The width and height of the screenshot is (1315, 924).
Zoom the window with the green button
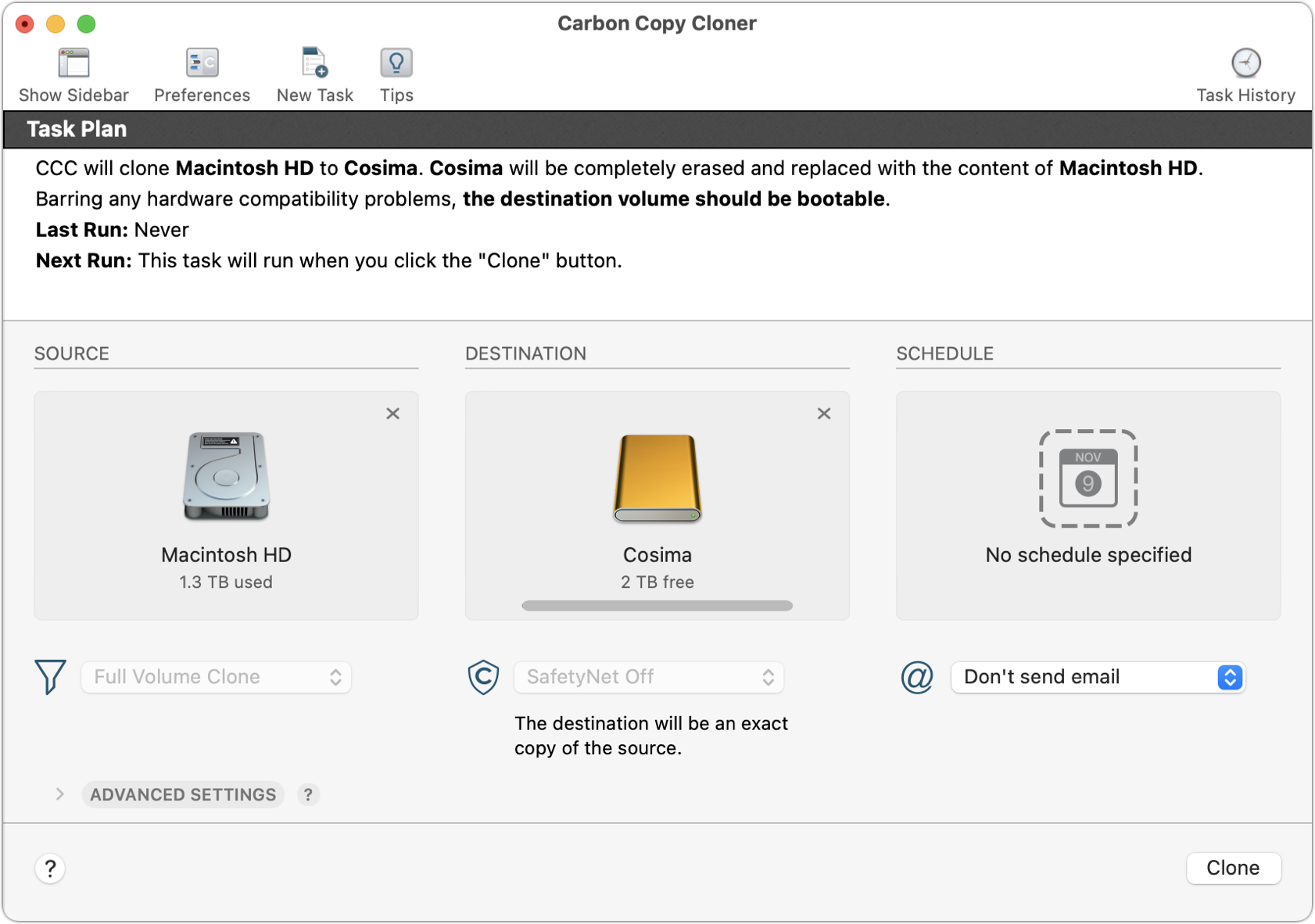pos(86,24)
